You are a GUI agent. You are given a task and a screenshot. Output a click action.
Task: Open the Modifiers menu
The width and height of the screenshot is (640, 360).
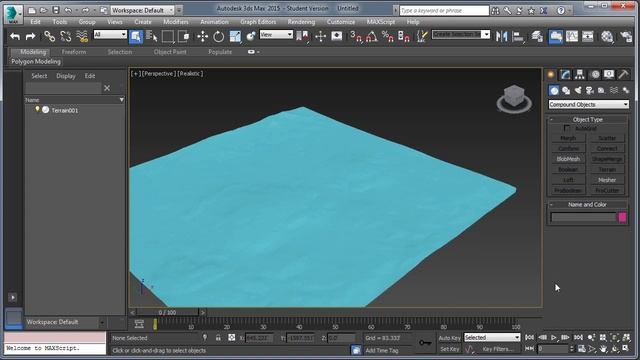click(x=176, y=22)
